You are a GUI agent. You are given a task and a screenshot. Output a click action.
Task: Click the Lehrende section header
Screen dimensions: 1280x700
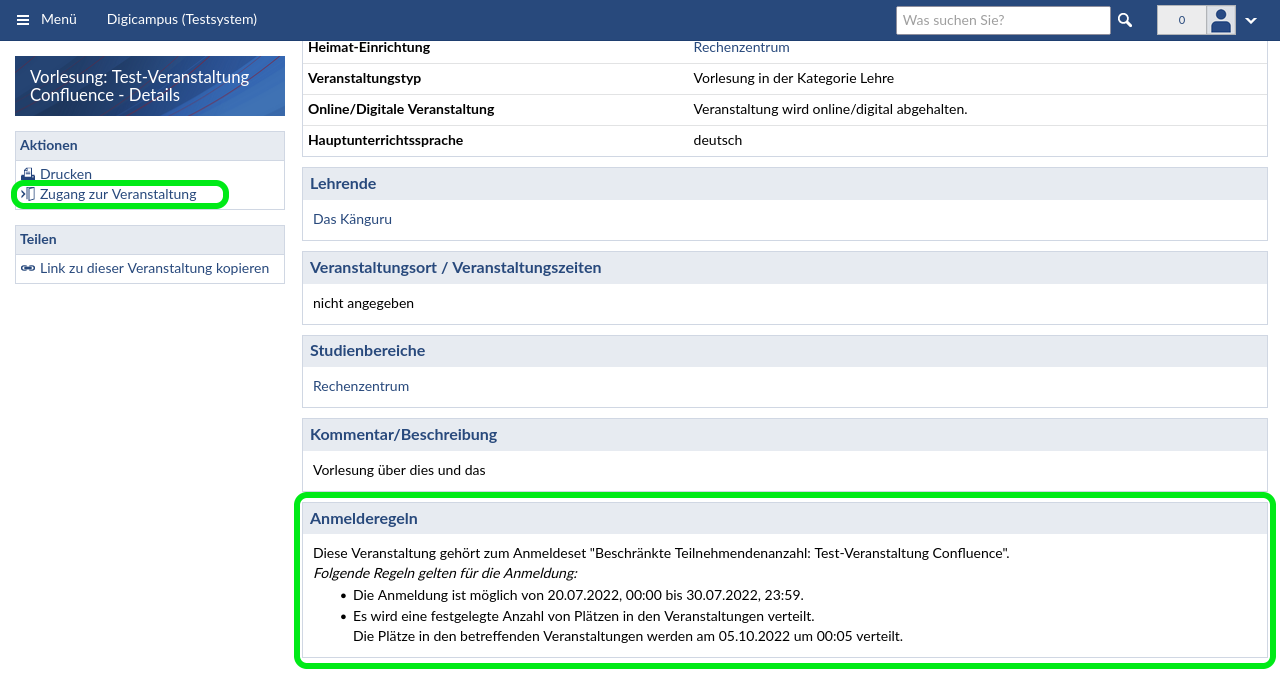pos(343,184)
